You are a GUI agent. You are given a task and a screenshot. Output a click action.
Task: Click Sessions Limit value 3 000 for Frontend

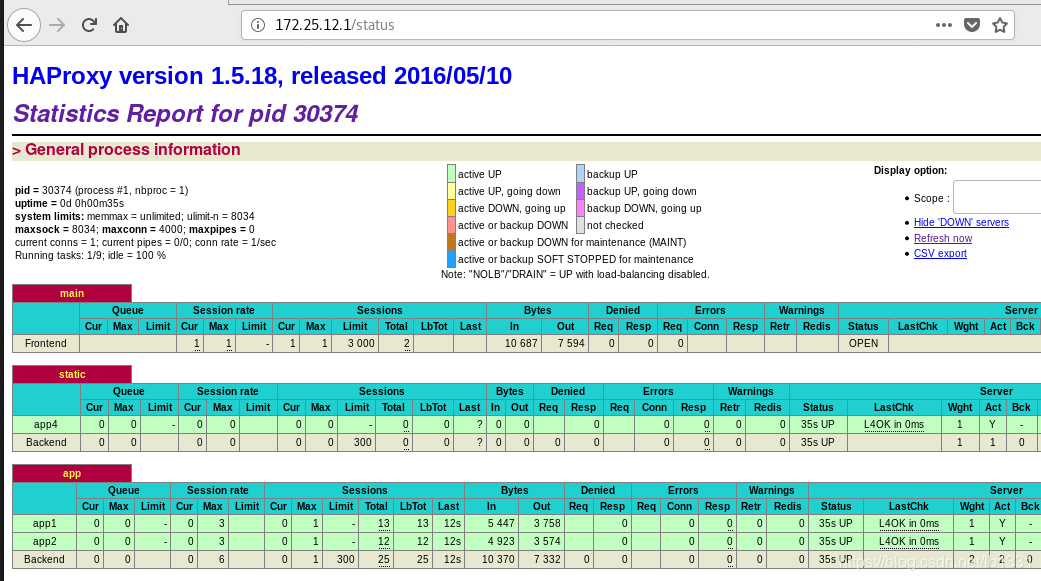click(x=361, y=343)
